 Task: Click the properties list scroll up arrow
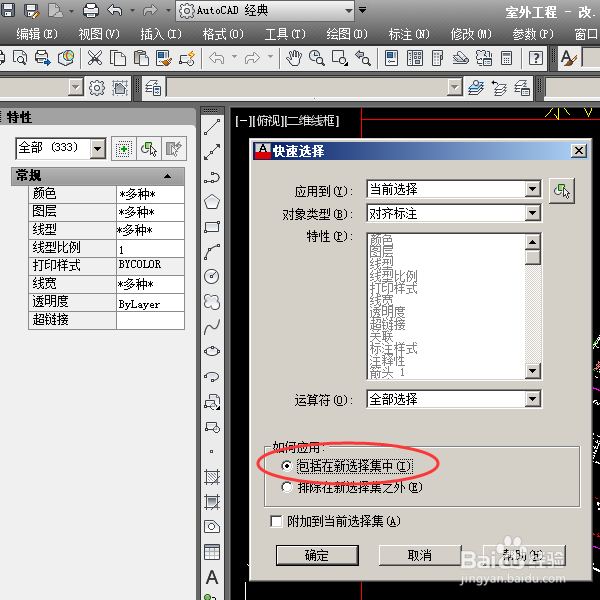533,242
